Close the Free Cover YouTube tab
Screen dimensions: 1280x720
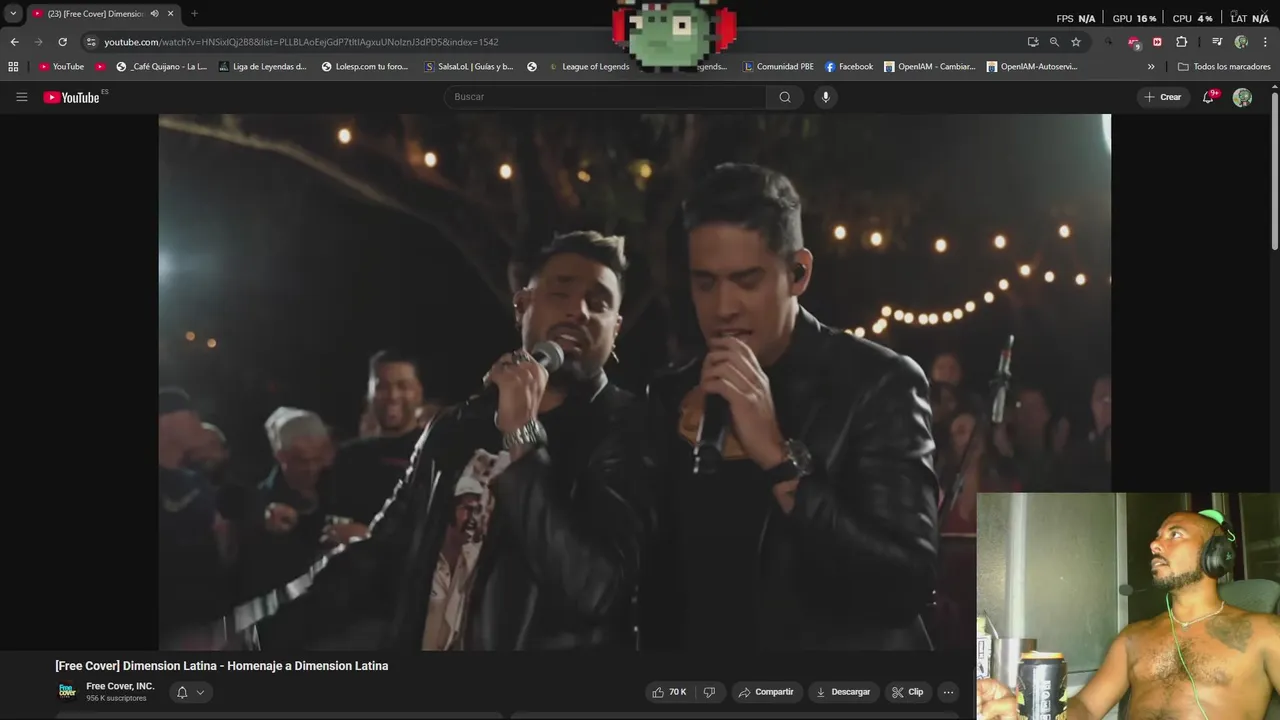(x=170, y=14)
